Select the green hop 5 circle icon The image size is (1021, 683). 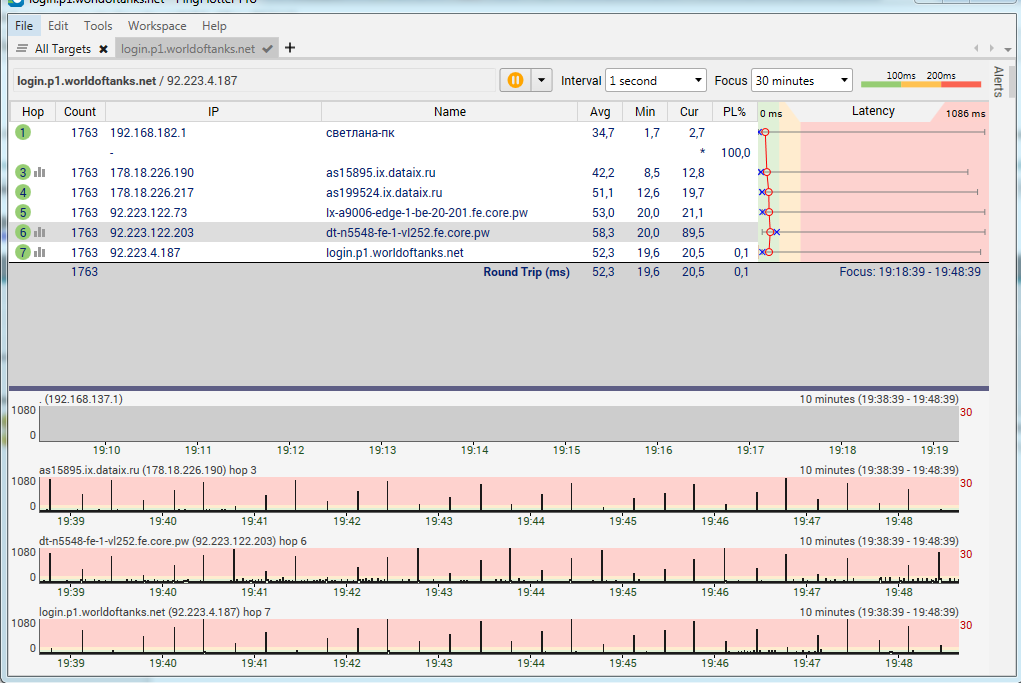point(23,212)
